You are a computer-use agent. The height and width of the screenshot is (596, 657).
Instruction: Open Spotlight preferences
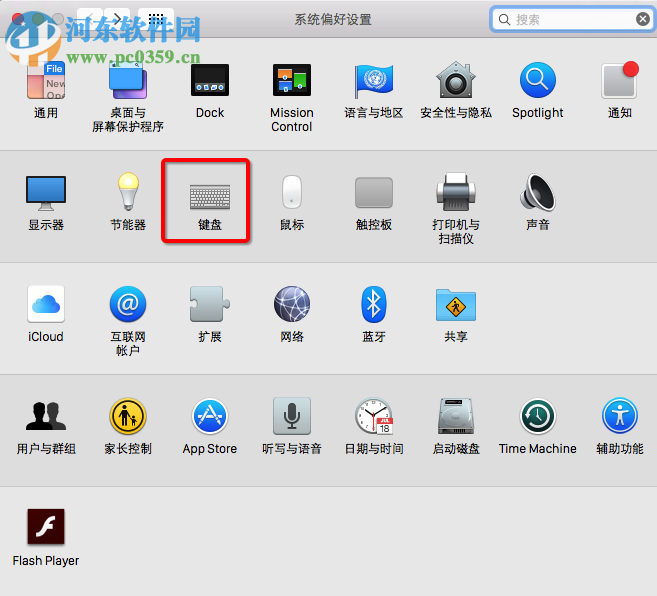tap(538, 80)
